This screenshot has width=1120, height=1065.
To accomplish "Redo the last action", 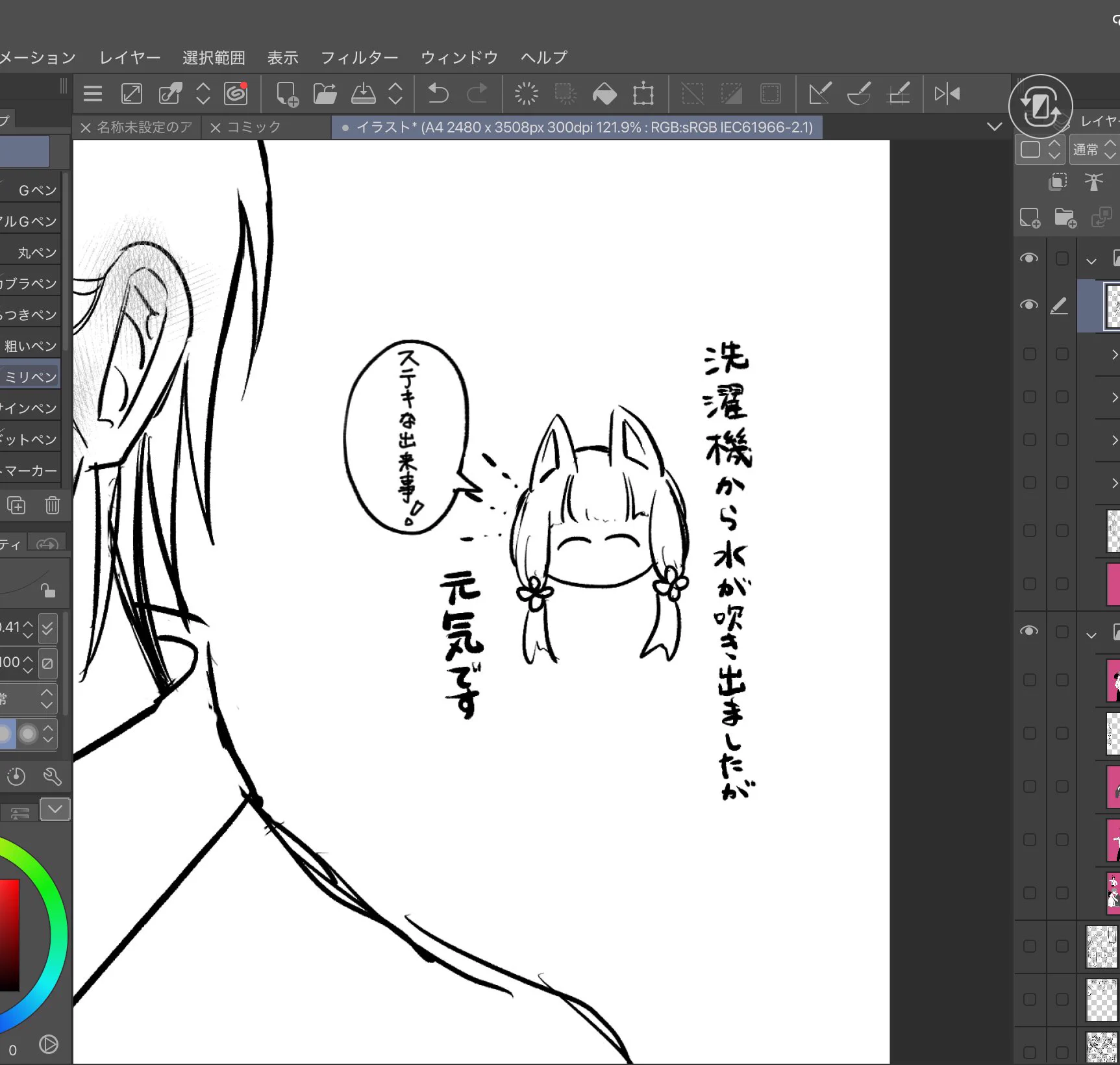I will tap(477, 94).
